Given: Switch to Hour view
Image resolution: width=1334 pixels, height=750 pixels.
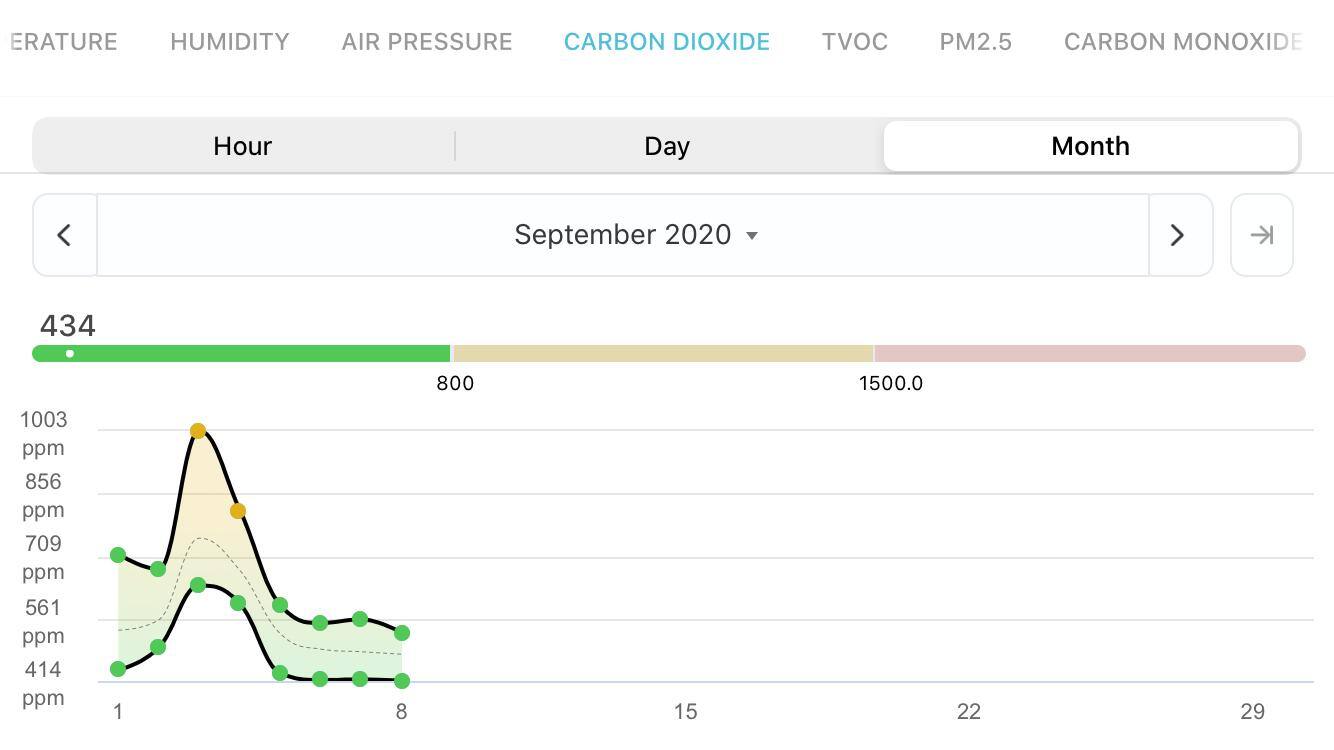Looking at the screenshot, I should click(x=242, y=146).
